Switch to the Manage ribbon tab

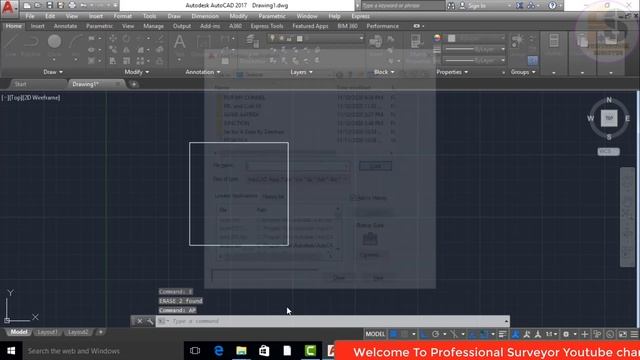(x=153, y=26)
